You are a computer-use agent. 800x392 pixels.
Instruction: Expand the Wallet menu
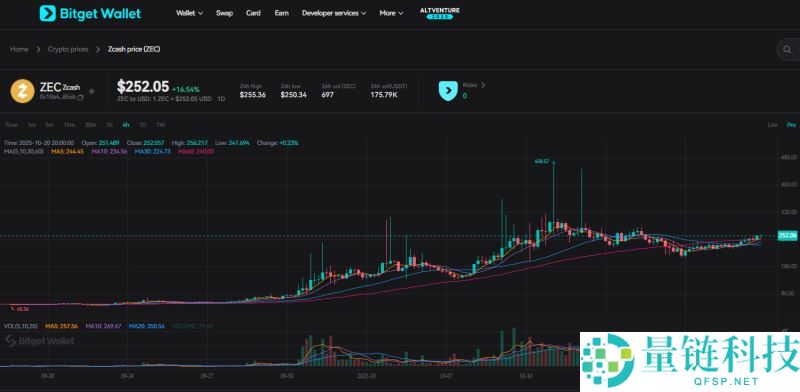pos(189,13)
